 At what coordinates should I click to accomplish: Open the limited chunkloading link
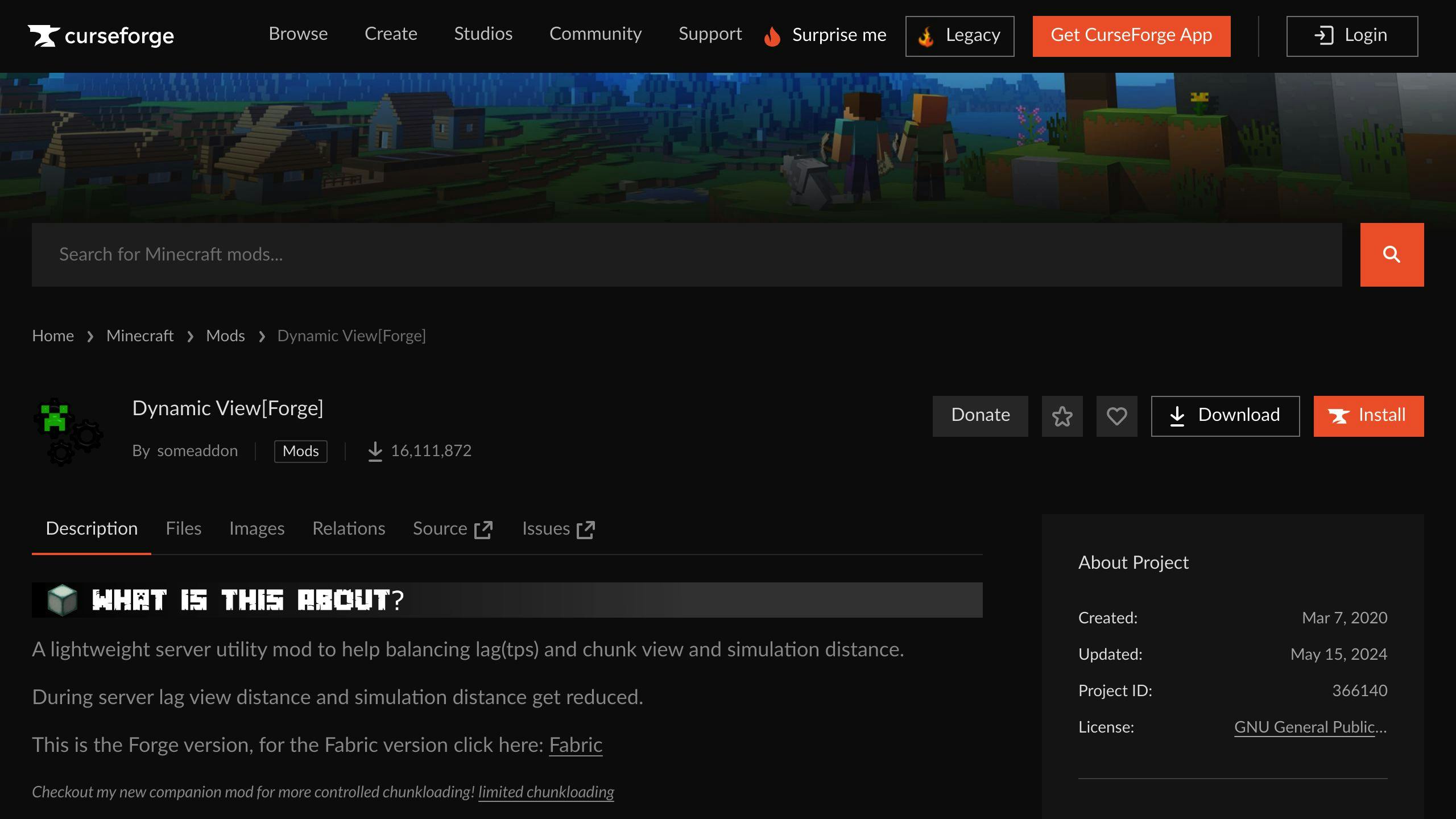(x=546, y=792)
